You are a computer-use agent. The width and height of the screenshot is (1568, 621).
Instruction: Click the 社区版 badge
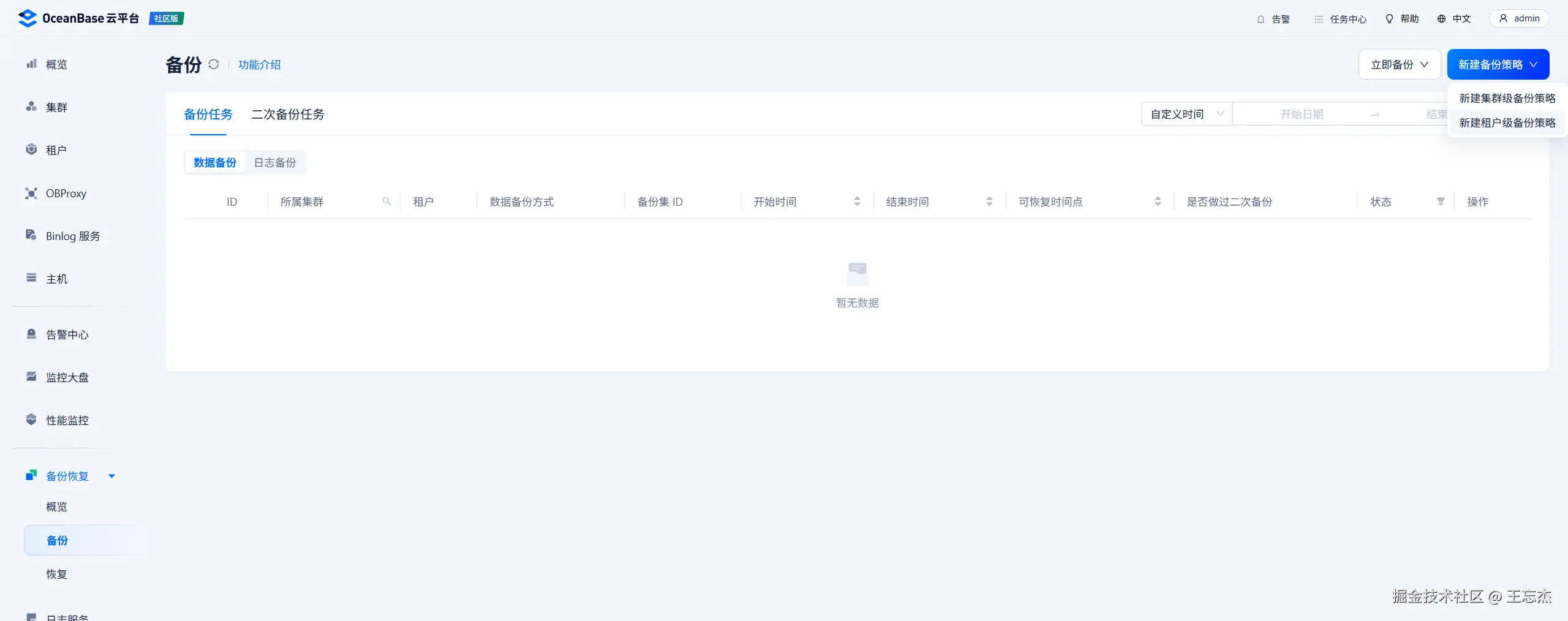[x=167, y=18]
